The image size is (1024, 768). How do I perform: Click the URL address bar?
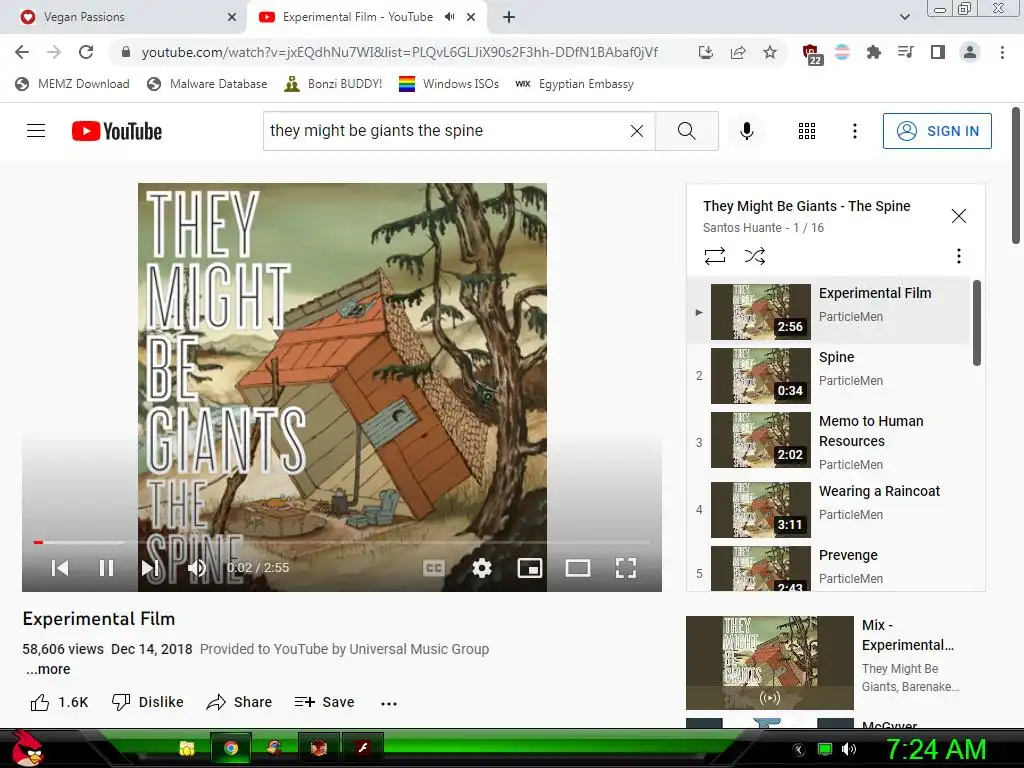(x=400, y=52)
